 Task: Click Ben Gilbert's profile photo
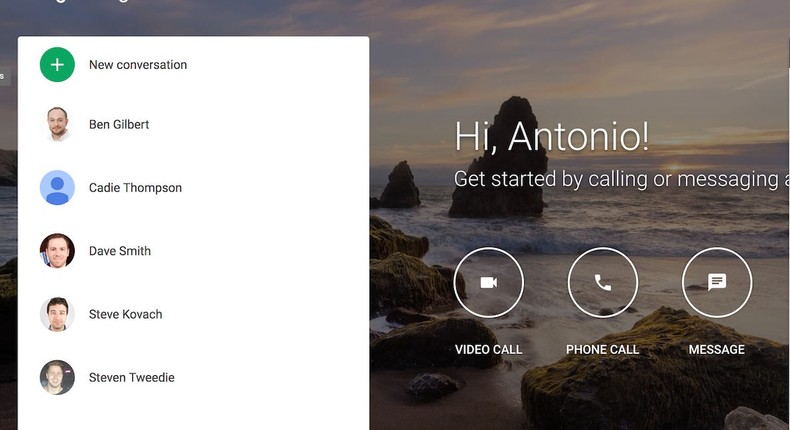[57, 125]
